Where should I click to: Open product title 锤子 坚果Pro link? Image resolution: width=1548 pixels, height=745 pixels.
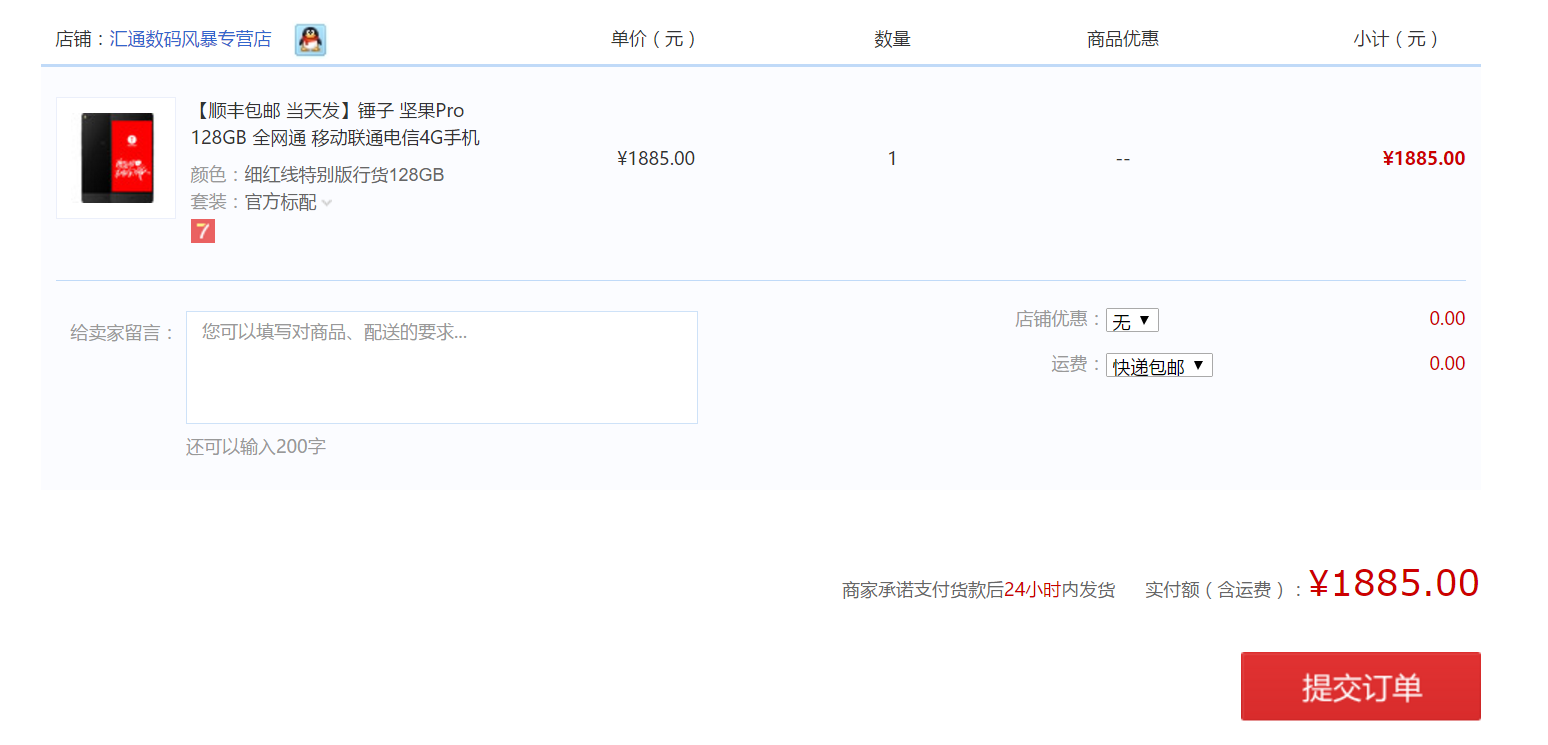click(x=335, y=124)
